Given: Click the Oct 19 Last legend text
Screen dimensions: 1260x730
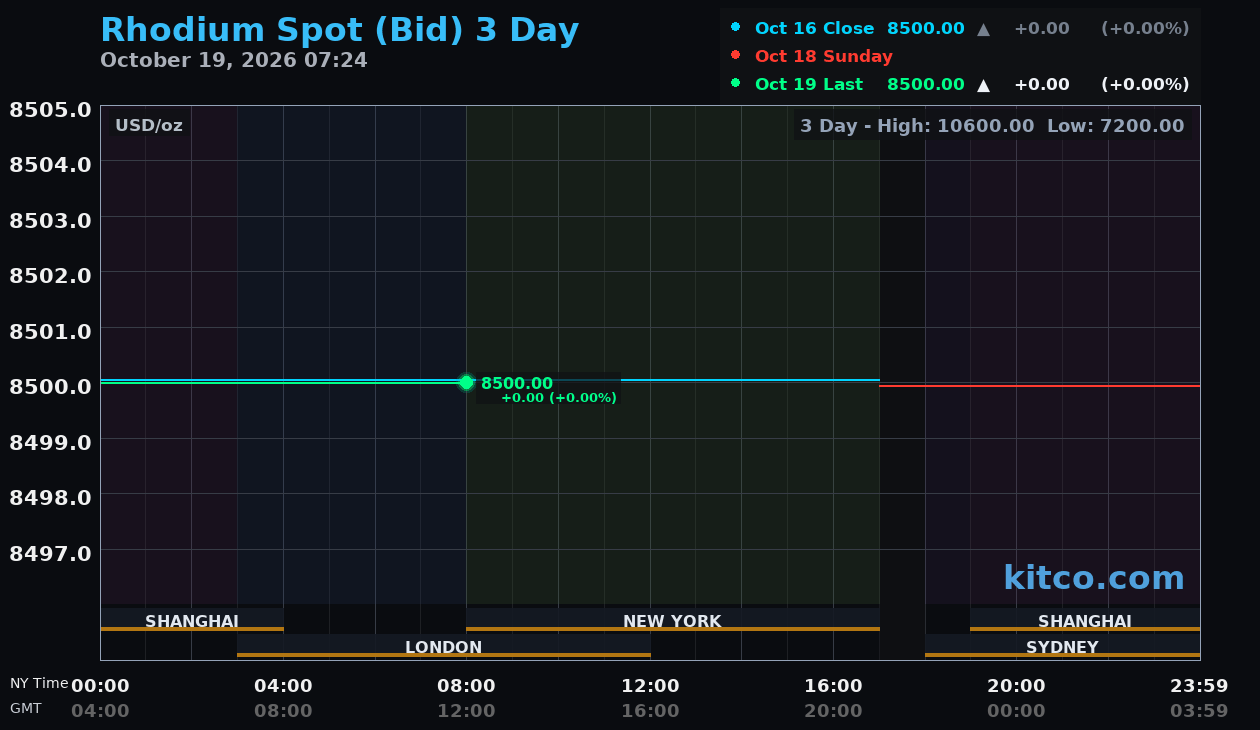Looking at the screenshot, I should click(808, 85).
